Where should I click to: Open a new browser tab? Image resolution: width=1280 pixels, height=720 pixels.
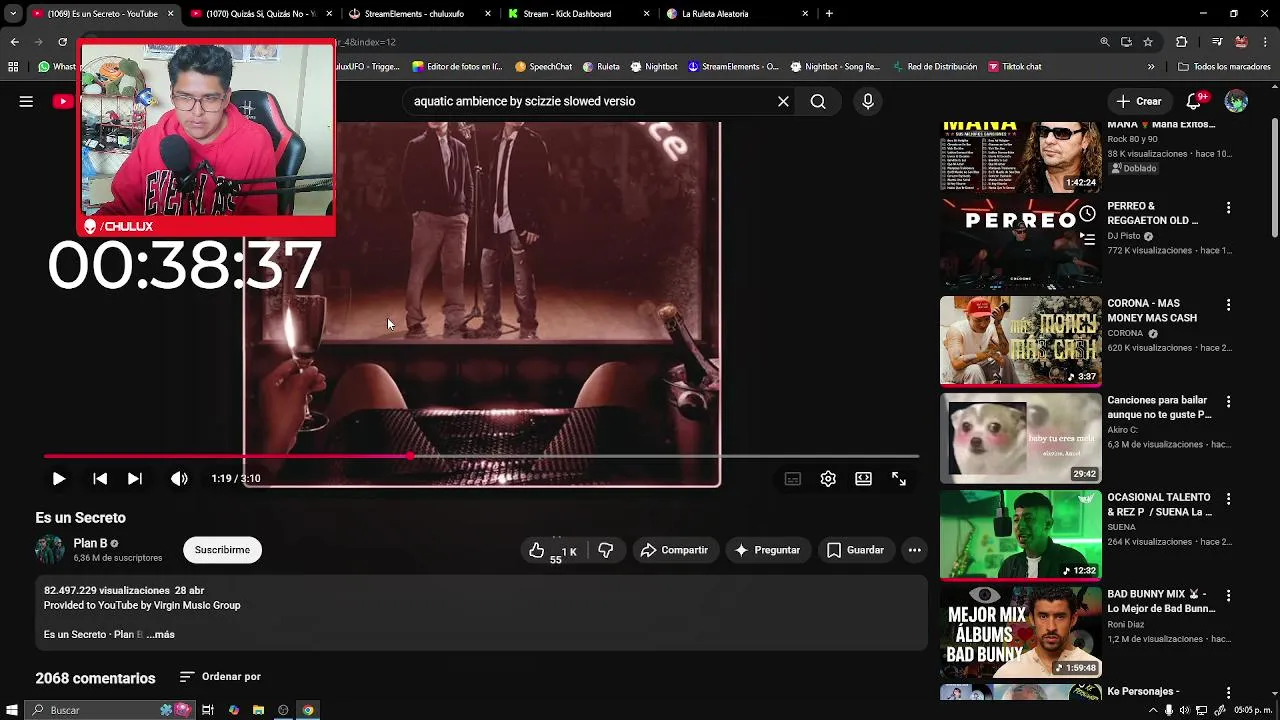[x=829, y=14]
